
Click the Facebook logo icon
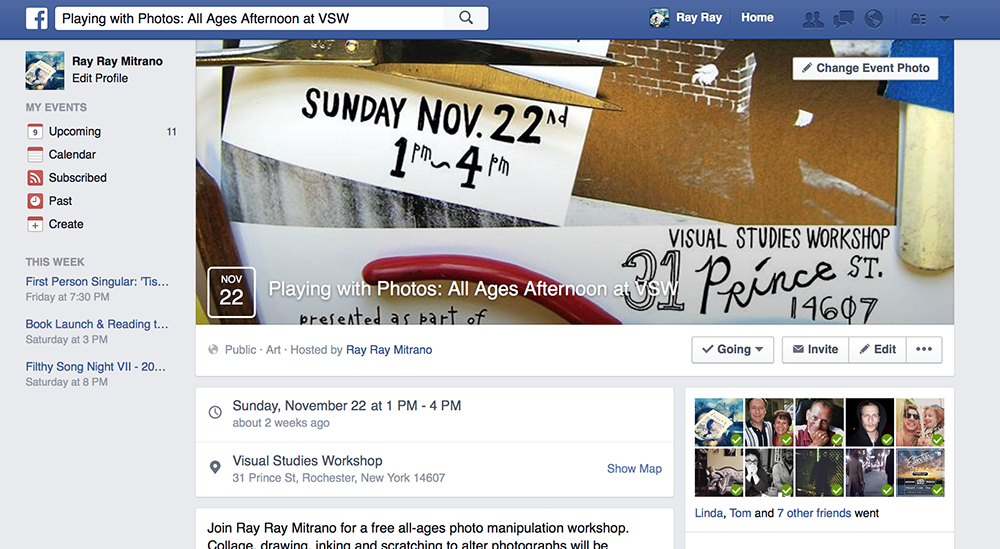coord(37,18)
